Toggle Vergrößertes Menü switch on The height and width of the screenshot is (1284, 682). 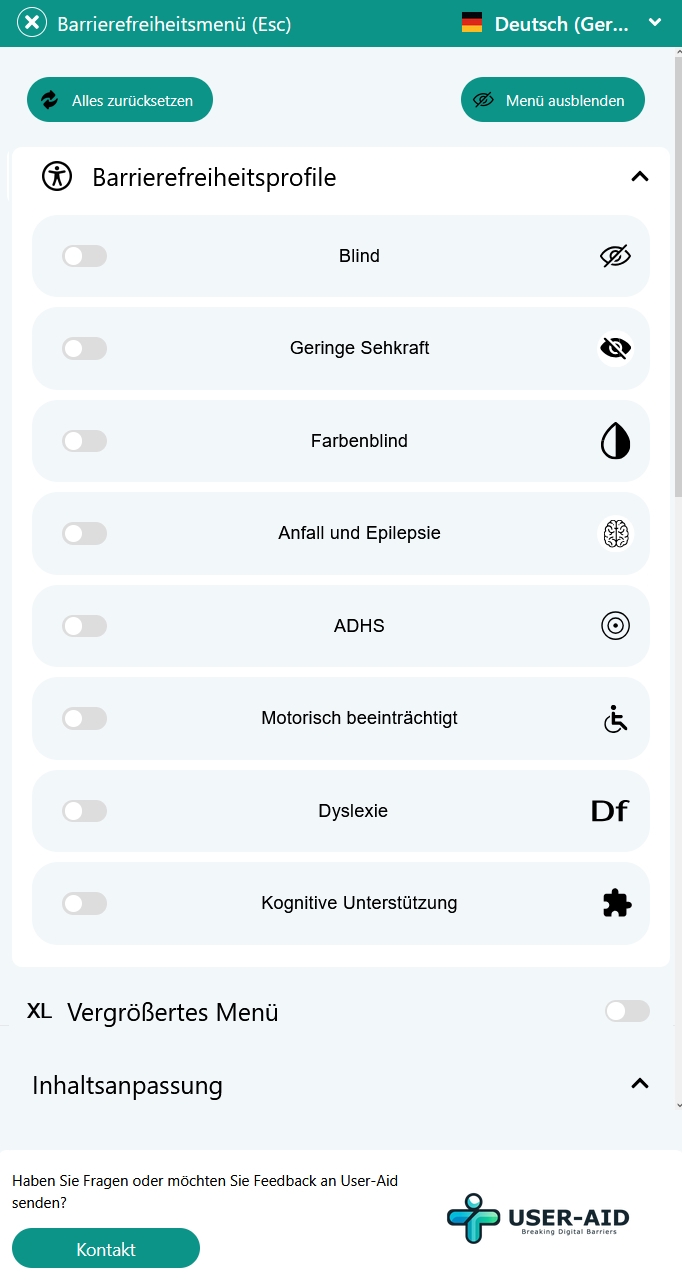(x=627, y=1011)
